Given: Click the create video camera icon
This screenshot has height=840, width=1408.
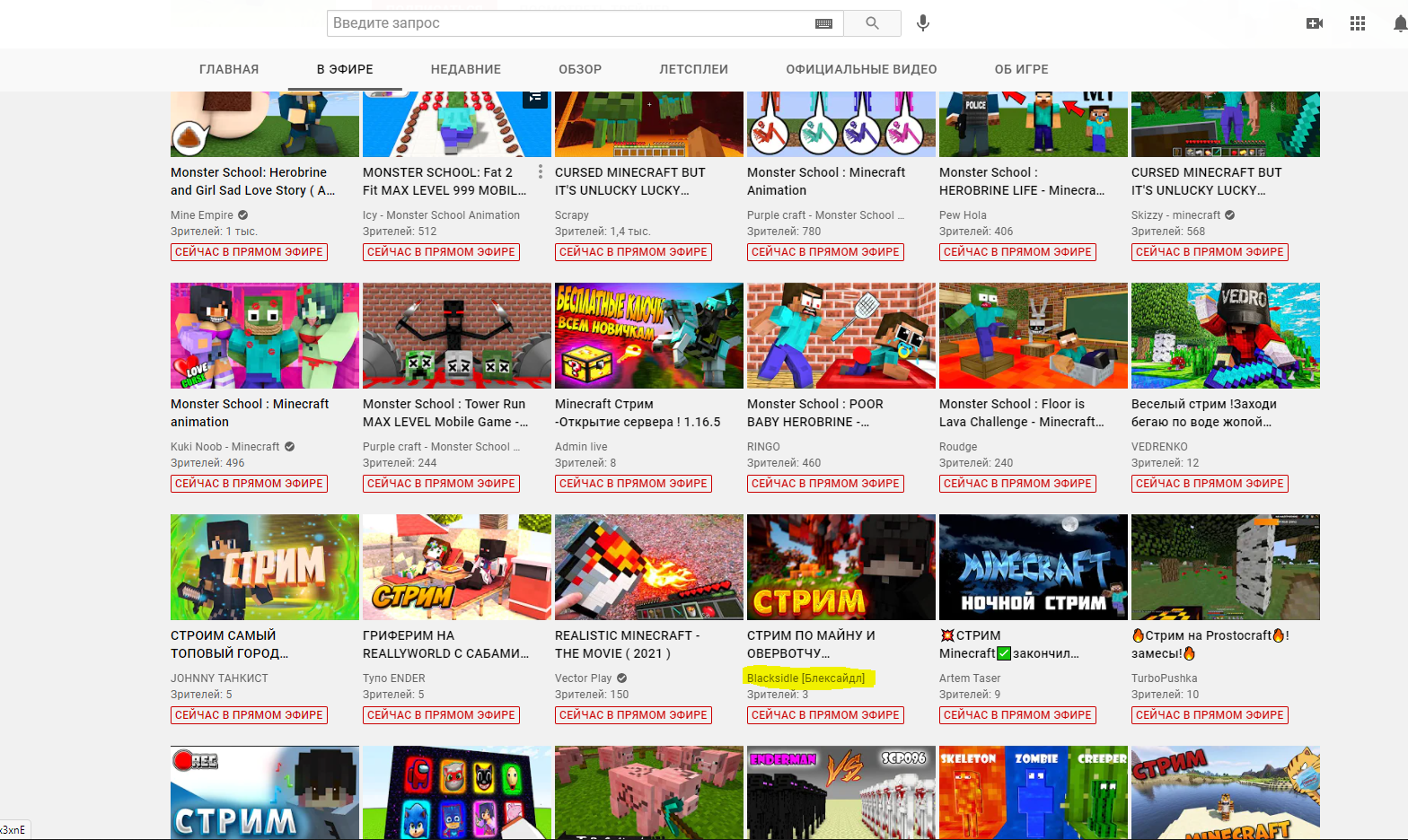Looking at the screenshot, I should 1315,23.
